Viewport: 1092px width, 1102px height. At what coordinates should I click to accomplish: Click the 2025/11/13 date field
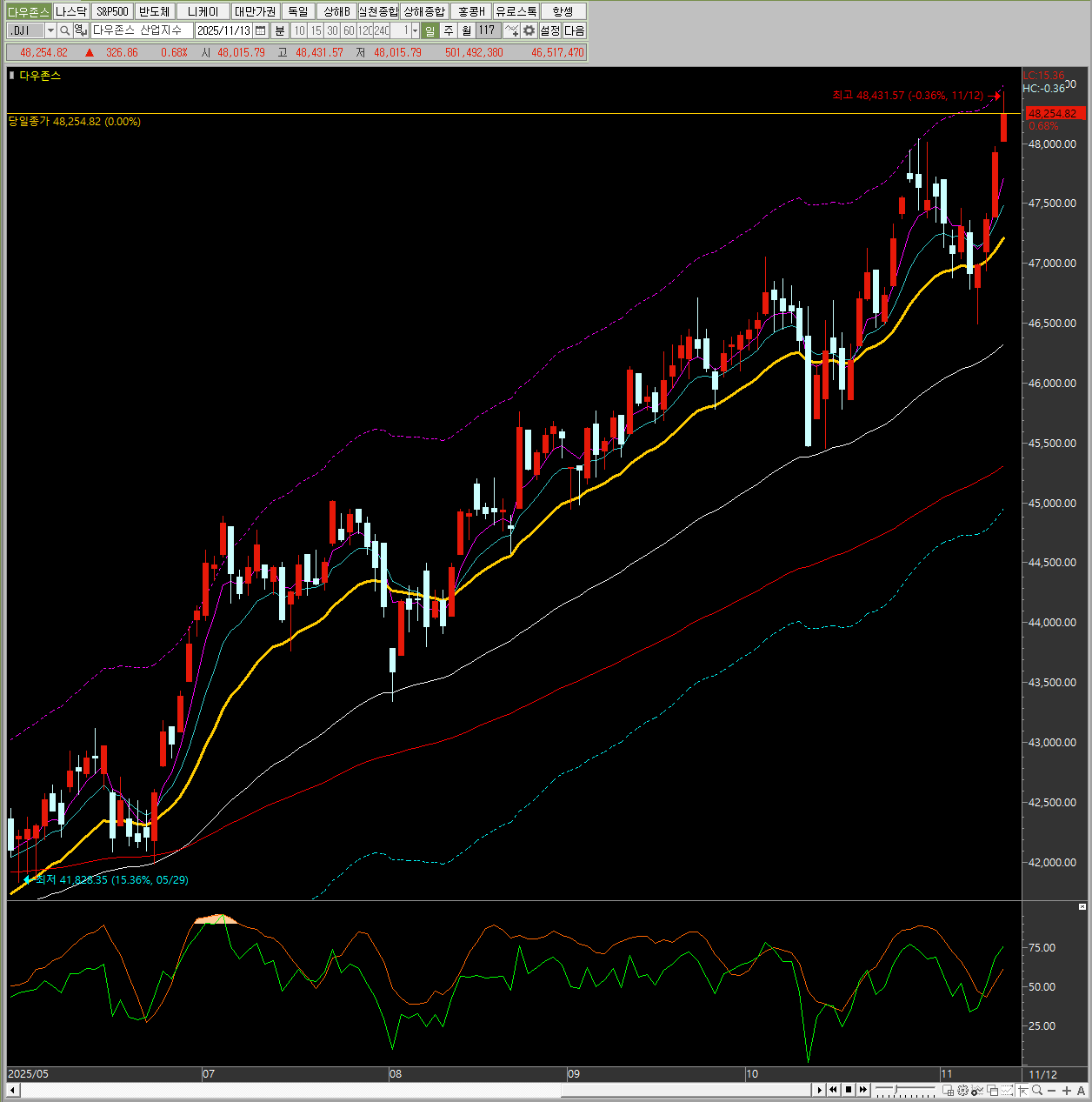223,30
